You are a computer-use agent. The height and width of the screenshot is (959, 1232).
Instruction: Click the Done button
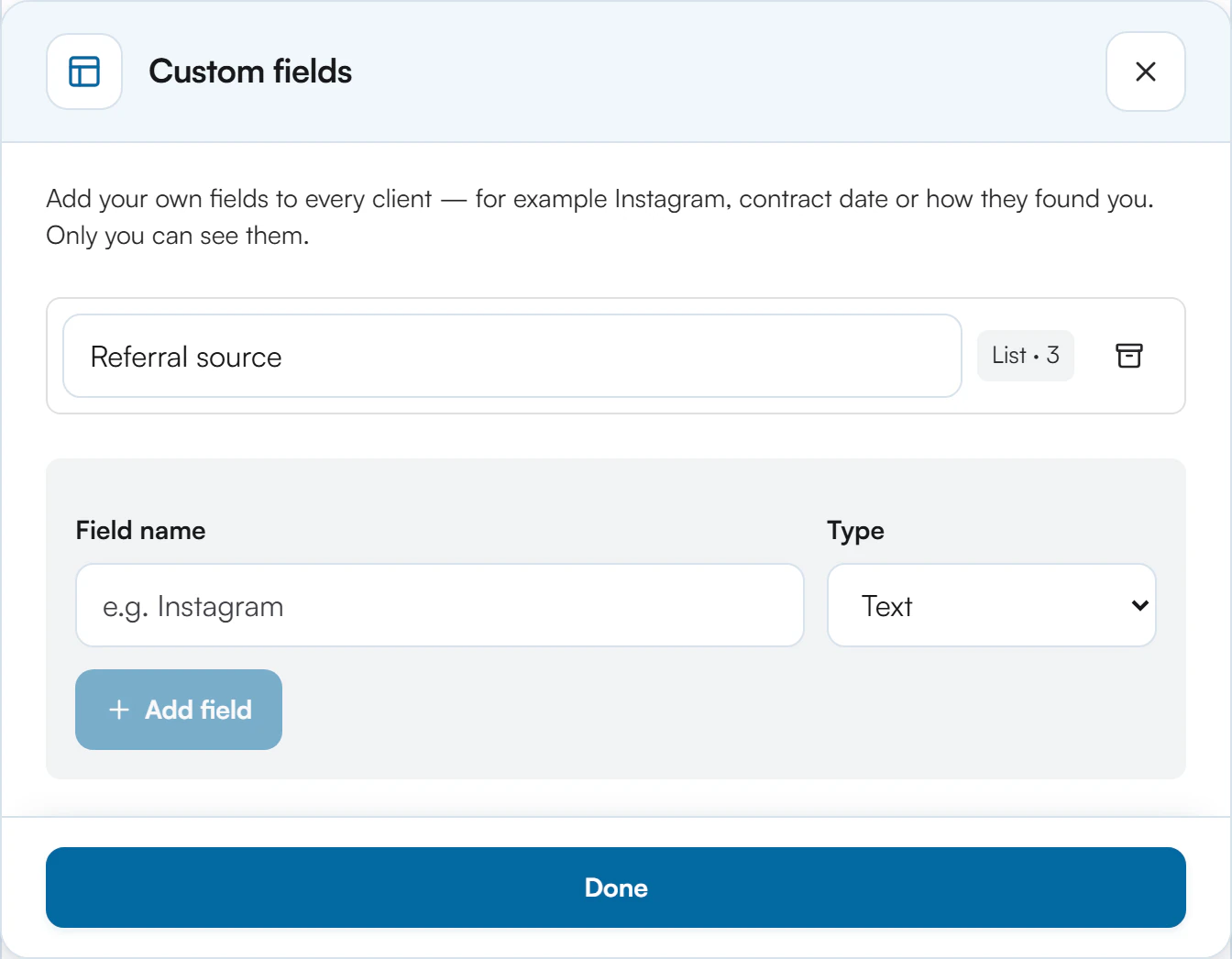pyautogui.click(x=616, y=887)
